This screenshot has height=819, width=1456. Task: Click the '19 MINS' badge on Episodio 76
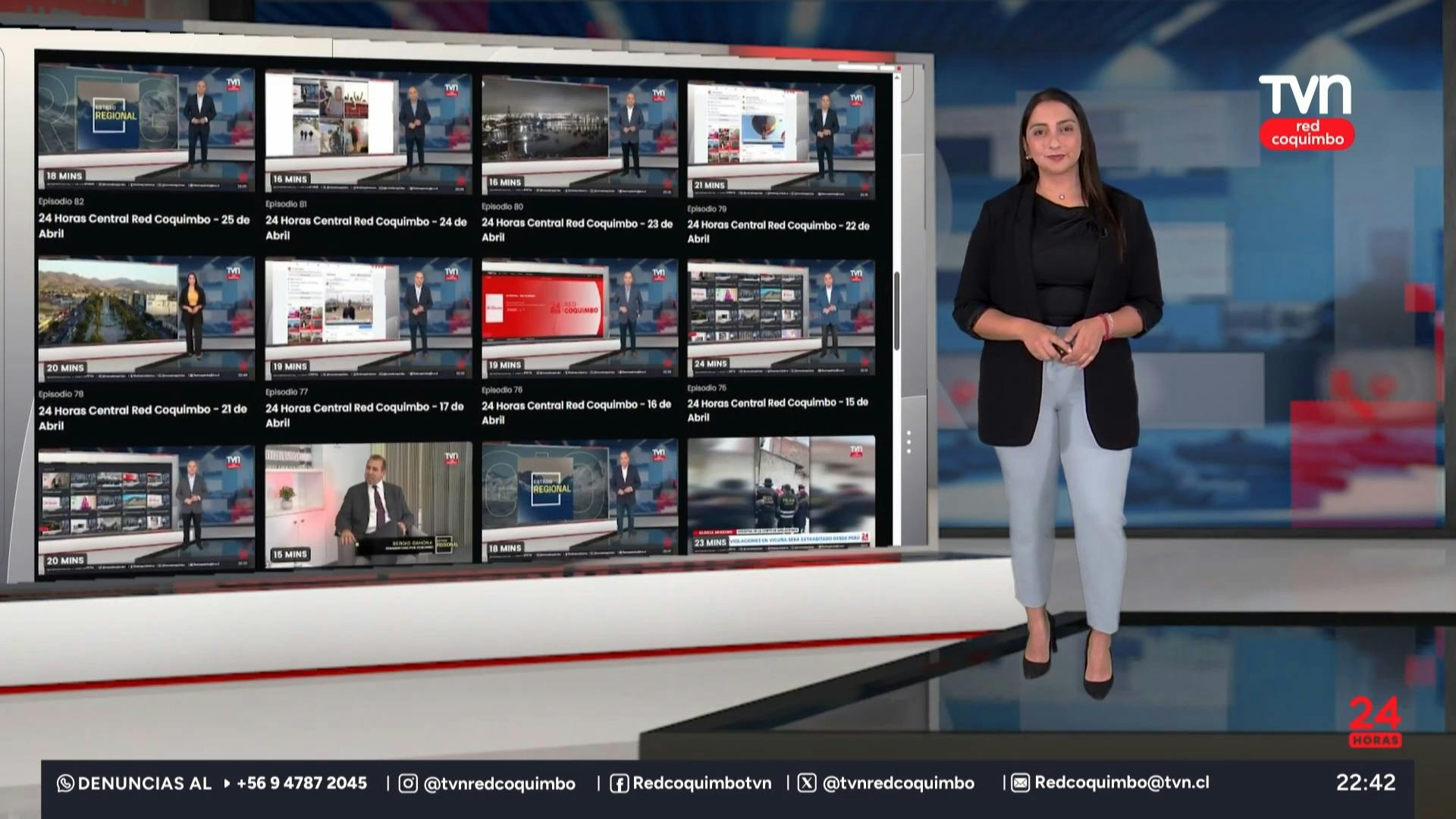pyautogui.click(x=505, y=366)
